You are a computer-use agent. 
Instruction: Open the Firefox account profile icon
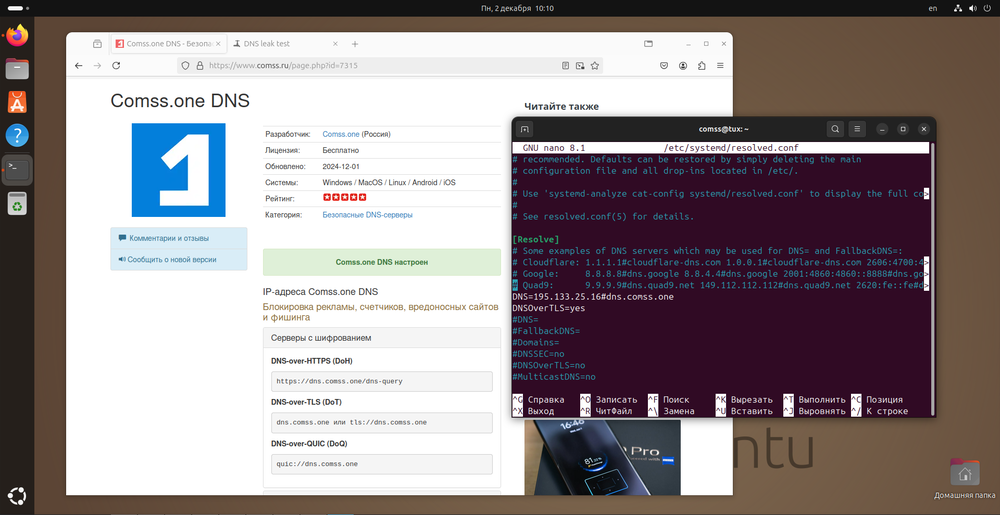(682, 65)
